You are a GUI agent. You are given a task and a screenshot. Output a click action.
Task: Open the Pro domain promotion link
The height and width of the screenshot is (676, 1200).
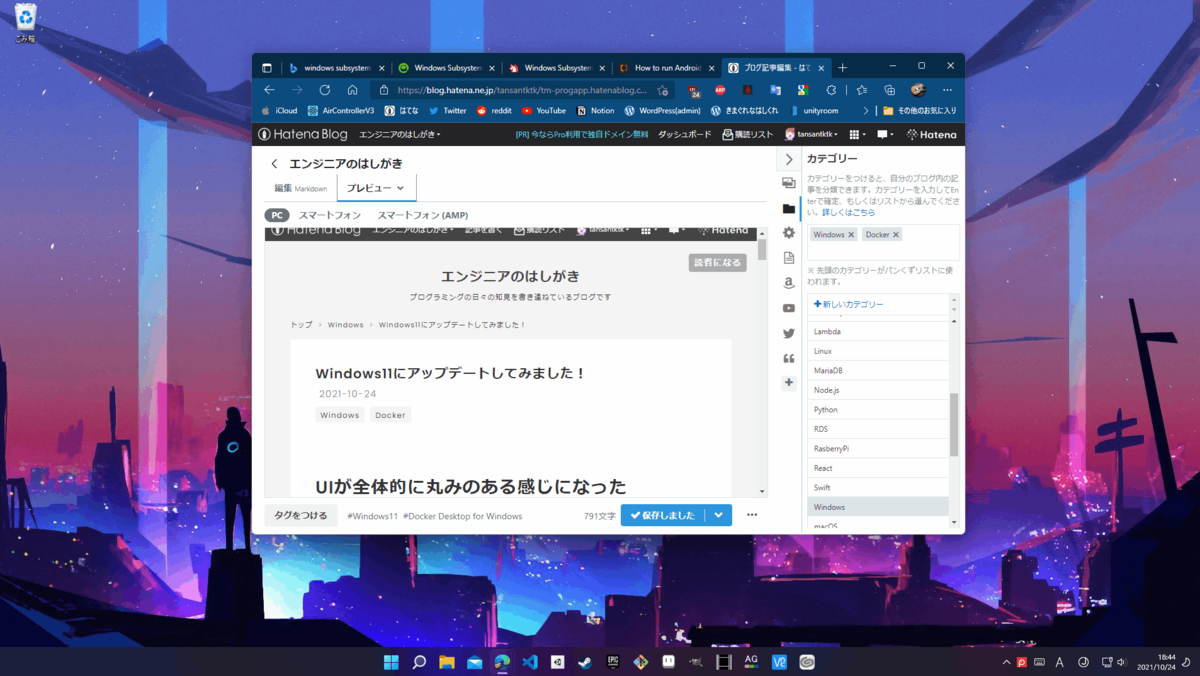tap(582, 134)
